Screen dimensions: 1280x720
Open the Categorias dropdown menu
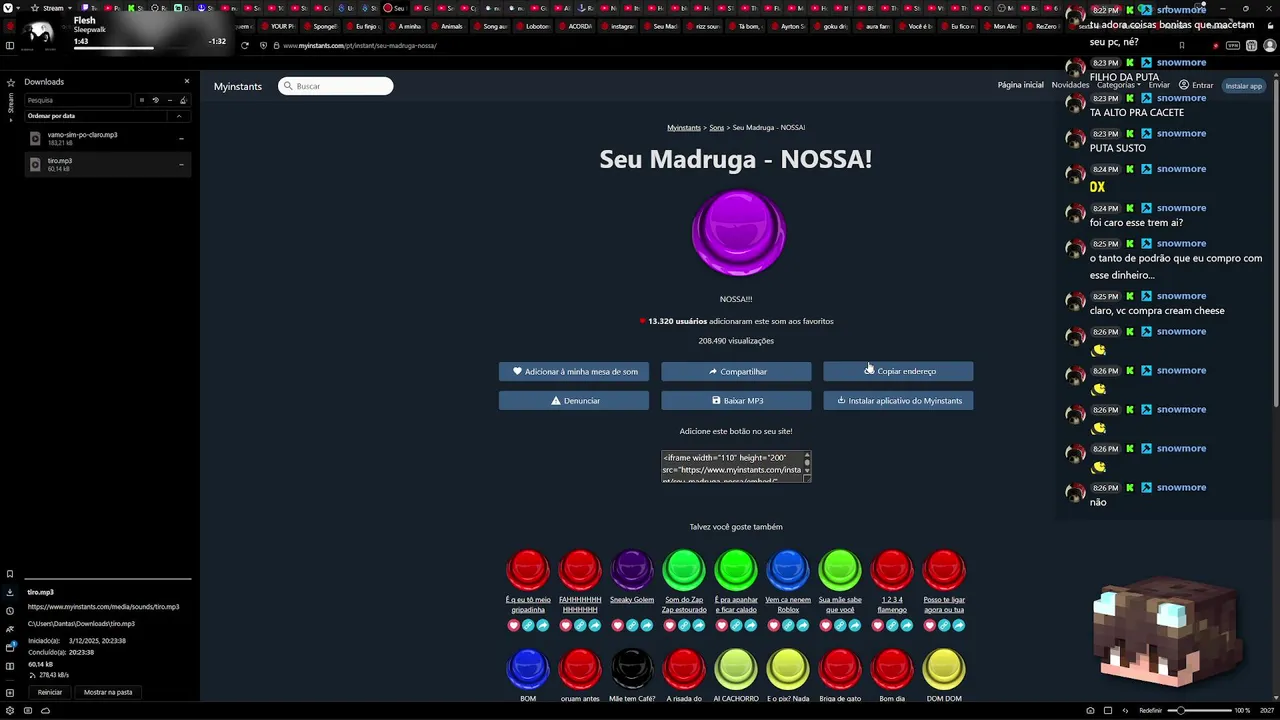1118,85
